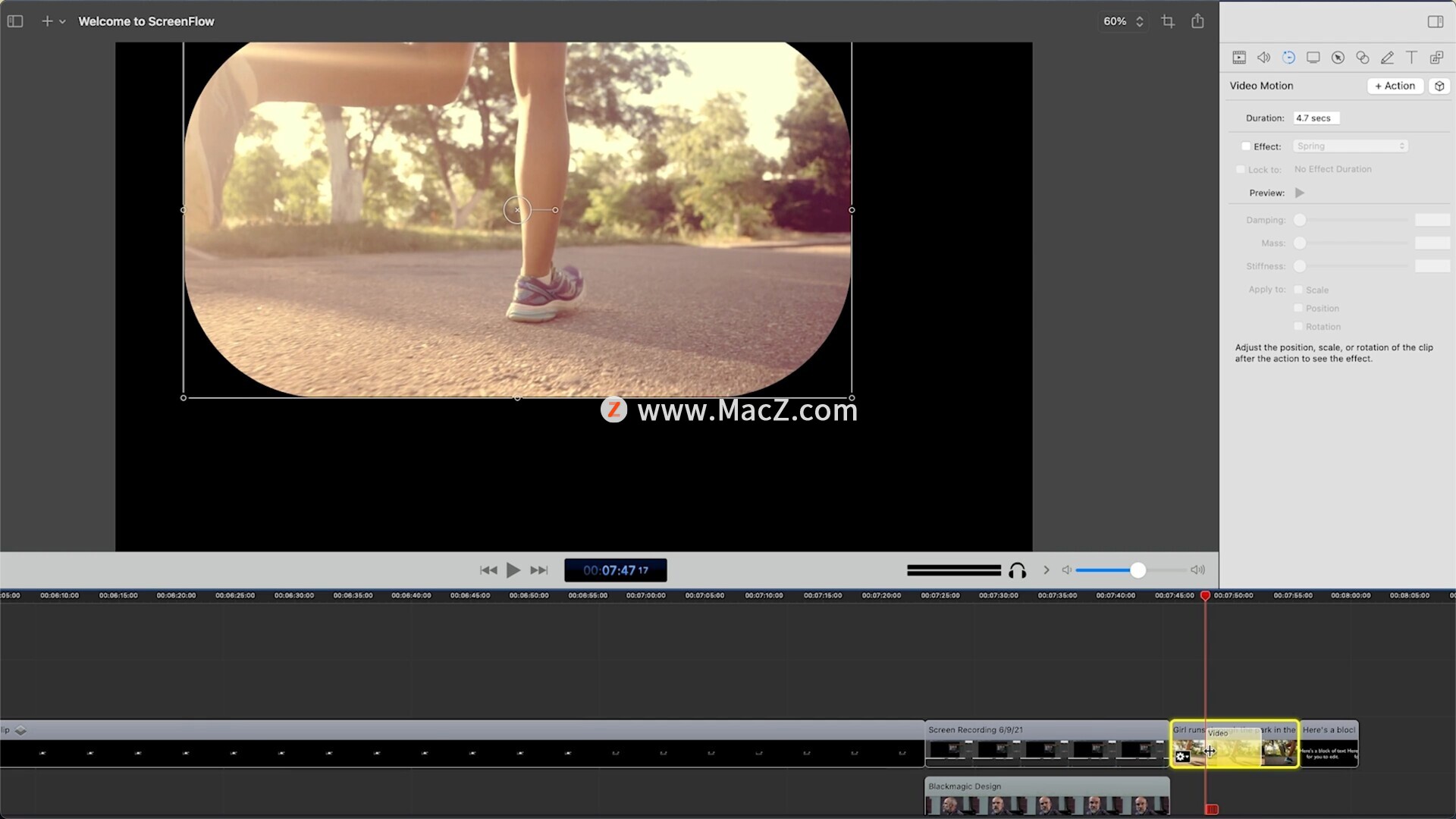Select the Here's a block text clip
The height and width of the screenshot is (819, 1456).
click(1329, 744)
